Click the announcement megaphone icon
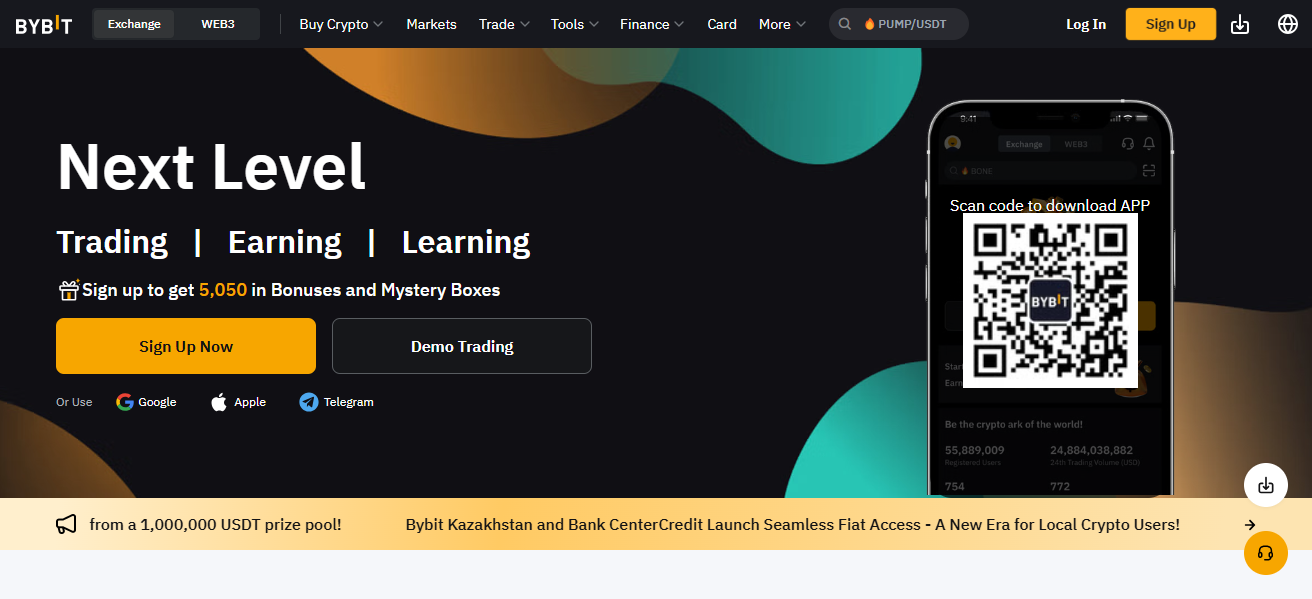This screenshot has height=599, width=1312. (x=66, y=524)
